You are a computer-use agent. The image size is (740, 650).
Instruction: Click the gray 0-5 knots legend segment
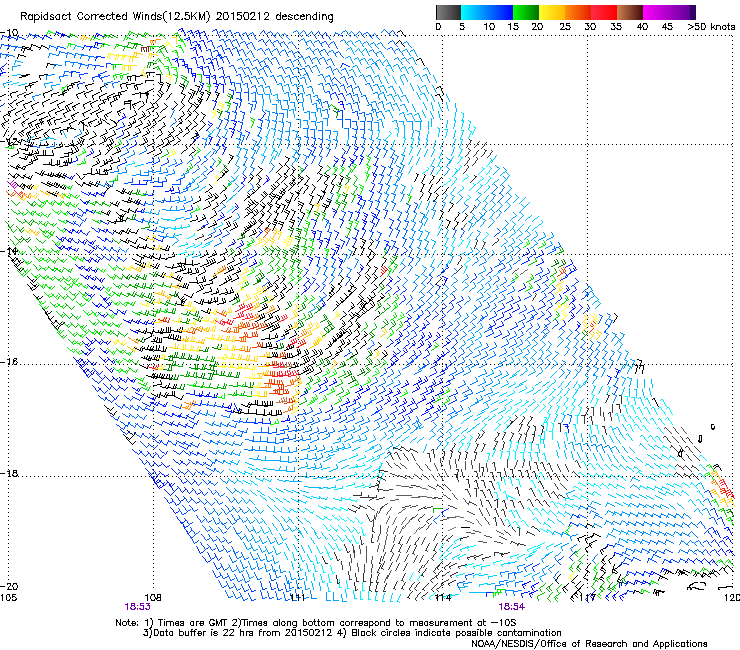pyautogui.click(x=448, y=12)
